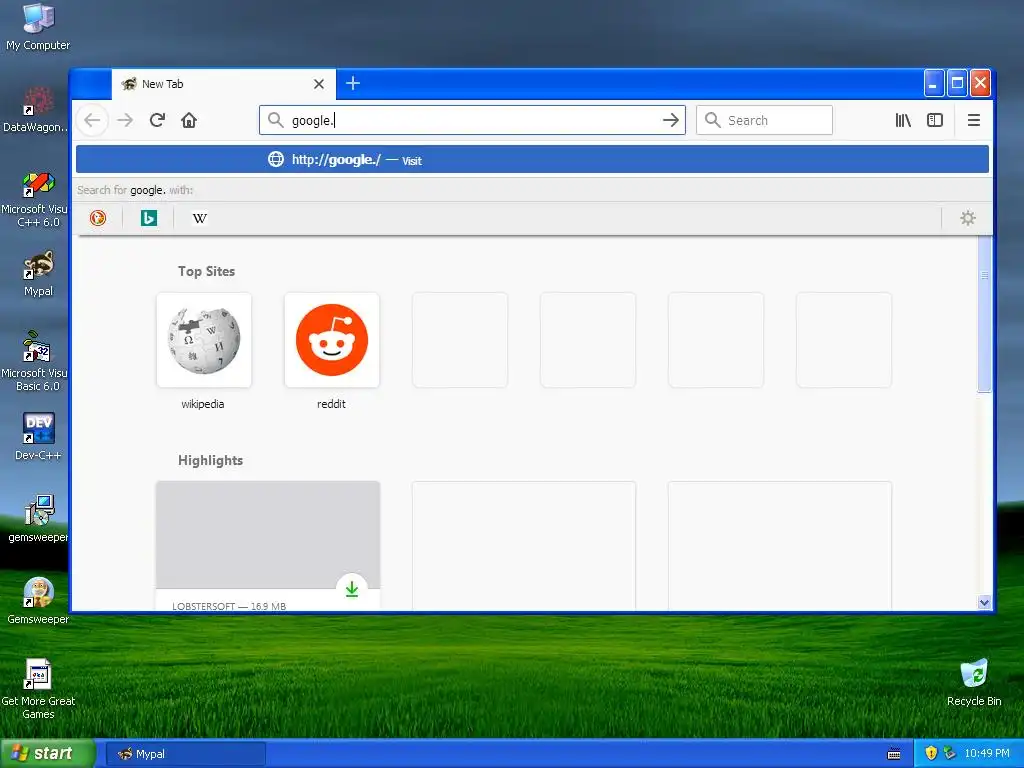This screenshot has width=1024, height=768.
Task: Select the Mypal desktop shortcut
Action: (38, 274)
